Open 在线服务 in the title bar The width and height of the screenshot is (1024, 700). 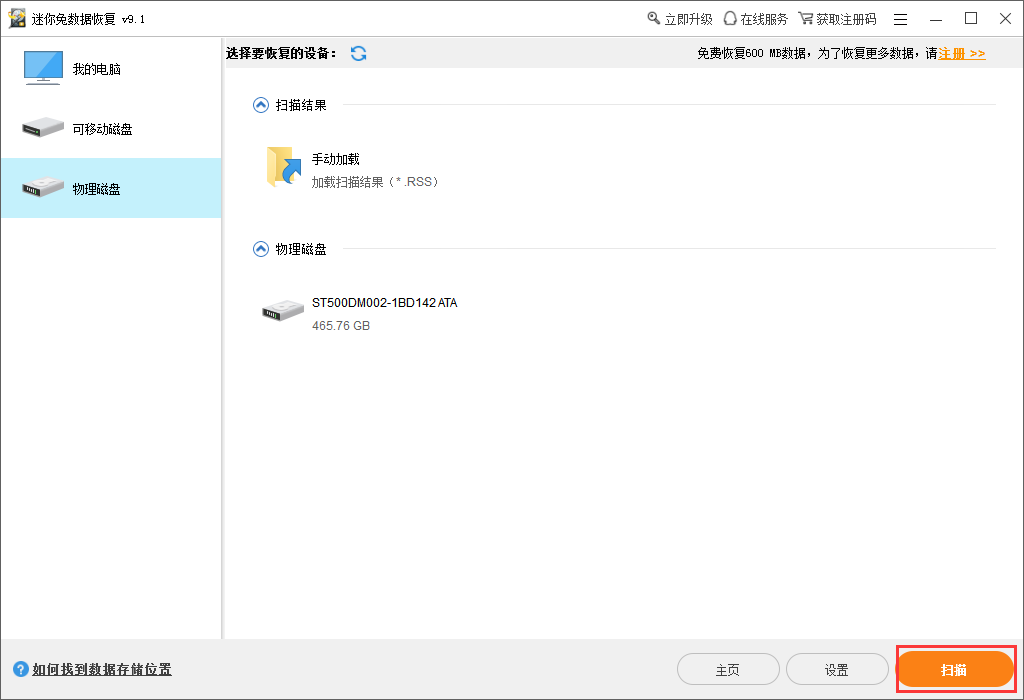756,19
